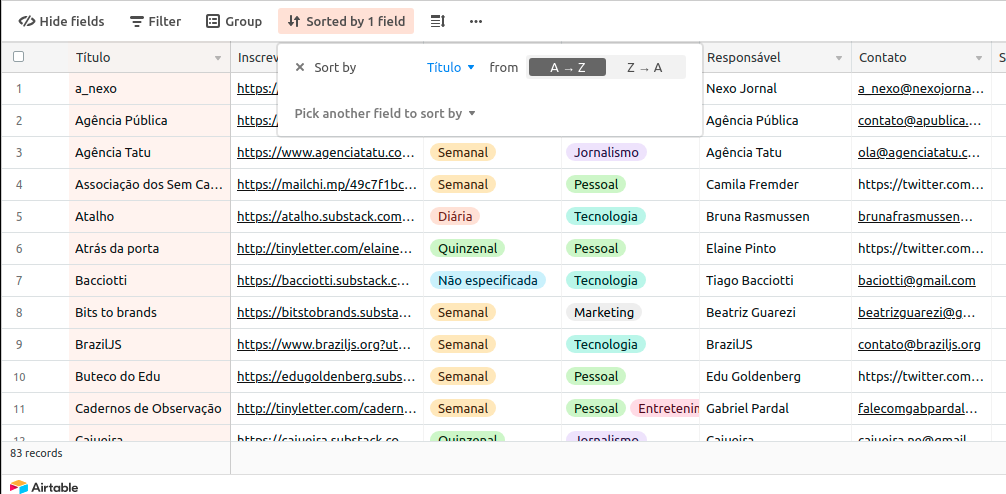Open Título column header dropdown arrow
The image size is (1006, 494).
(x=218, y=58)
